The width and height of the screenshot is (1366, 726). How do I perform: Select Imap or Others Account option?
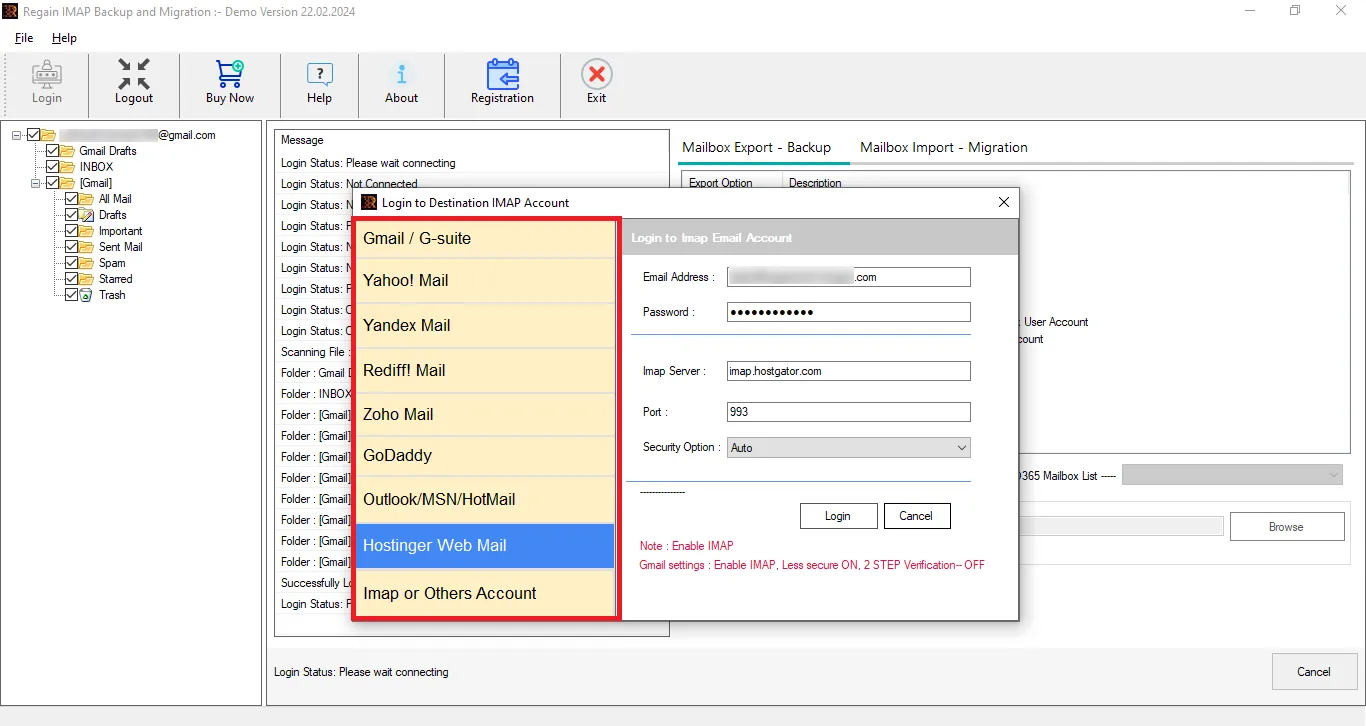click(x=485, y=593)
